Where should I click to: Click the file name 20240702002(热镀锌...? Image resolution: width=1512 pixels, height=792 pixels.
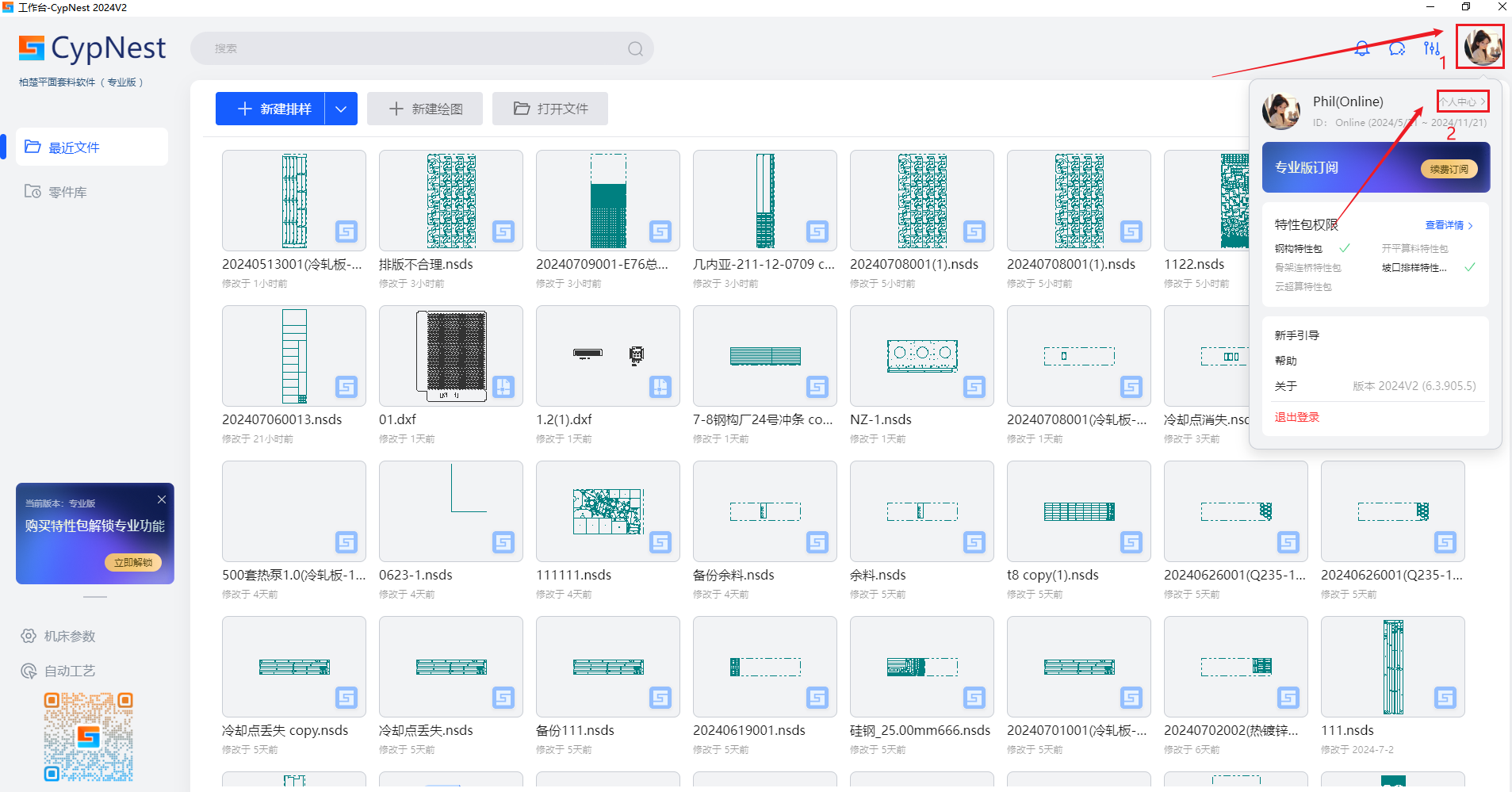pyautogui.click(x=1231, y=730)
